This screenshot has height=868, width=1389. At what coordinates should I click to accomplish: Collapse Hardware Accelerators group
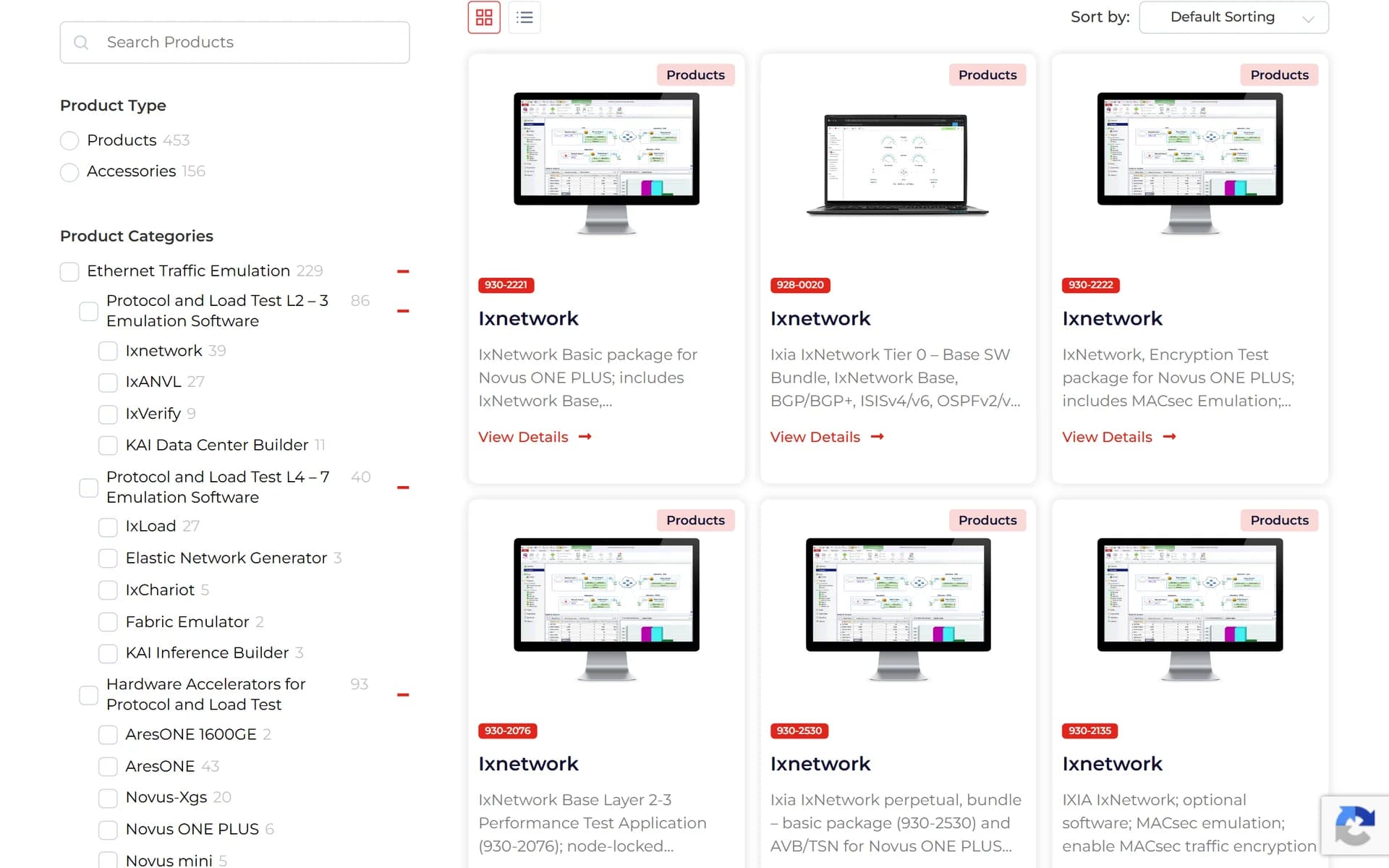point(403,695)
